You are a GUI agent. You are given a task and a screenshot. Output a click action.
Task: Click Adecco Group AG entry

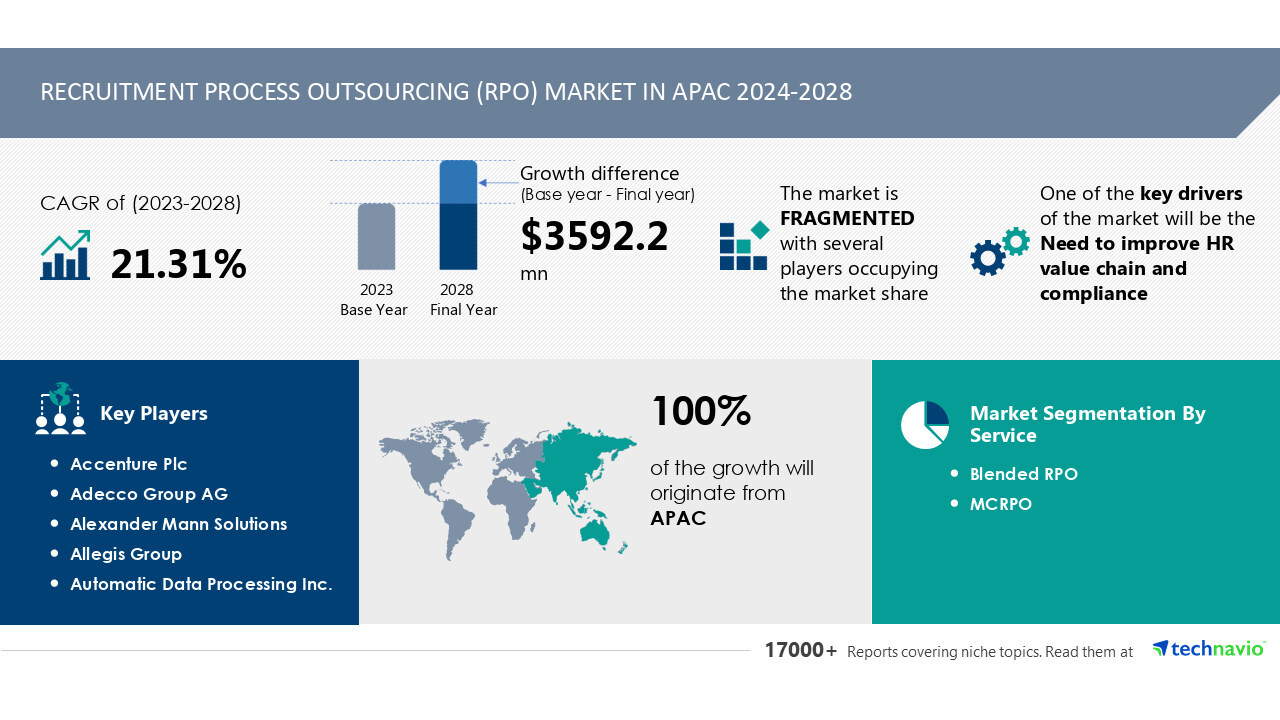(x=149, y=494)
